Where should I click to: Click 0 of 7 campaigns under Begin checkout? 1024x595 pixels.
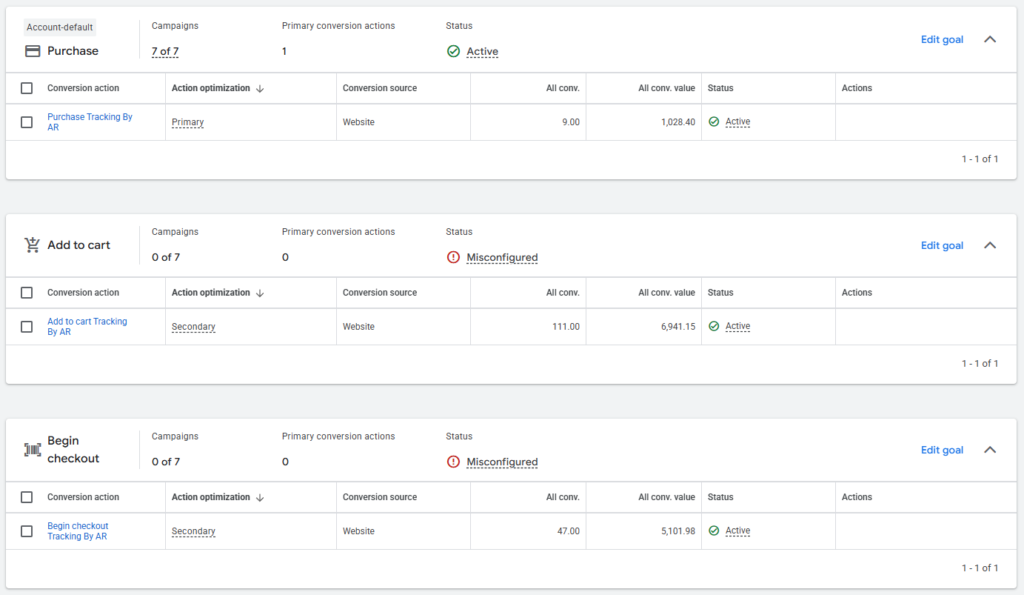(x=166, y=462)
